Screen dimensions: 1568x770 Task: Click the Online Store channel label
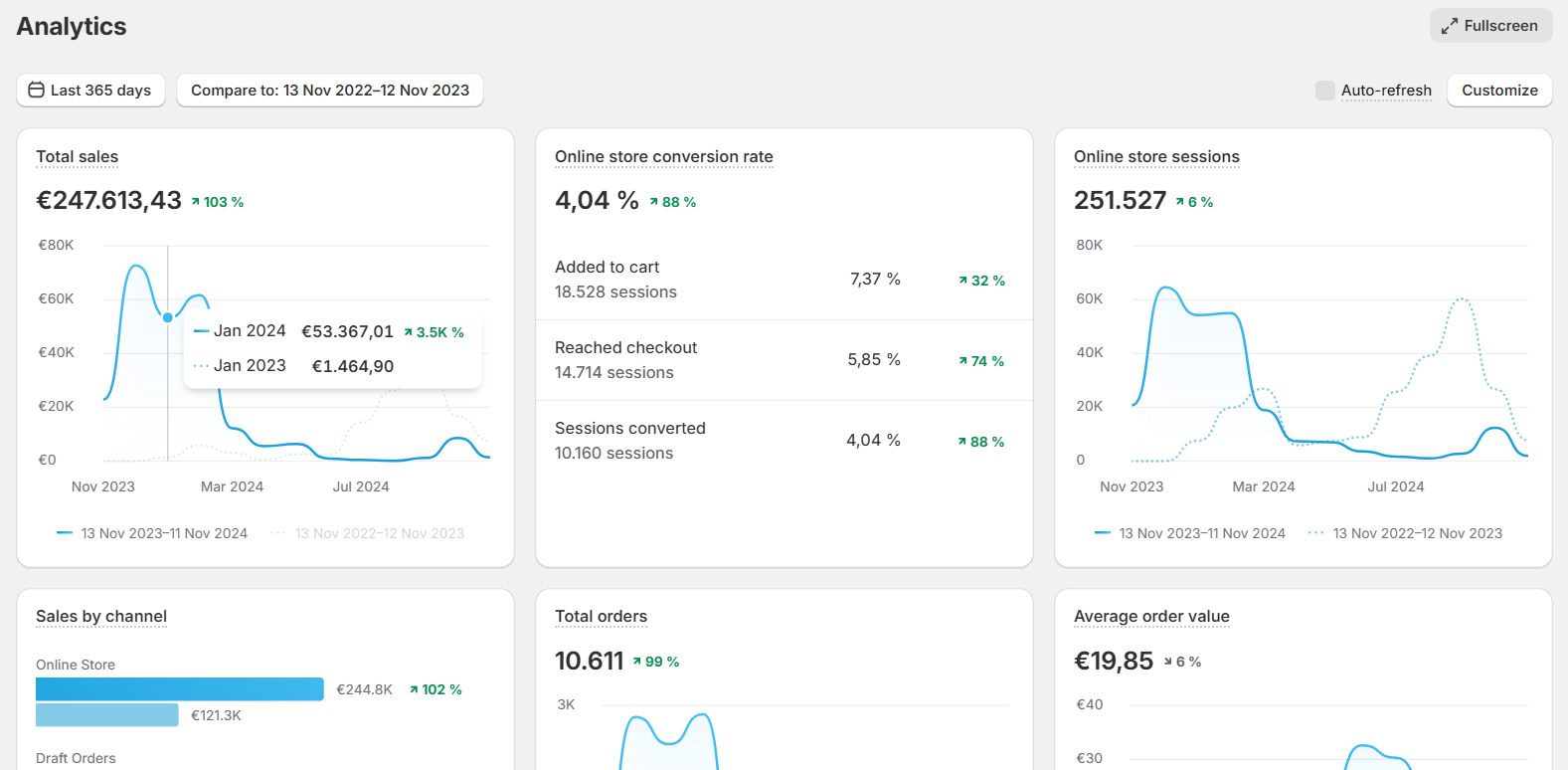pyautogui.click(x=76, y=665)
